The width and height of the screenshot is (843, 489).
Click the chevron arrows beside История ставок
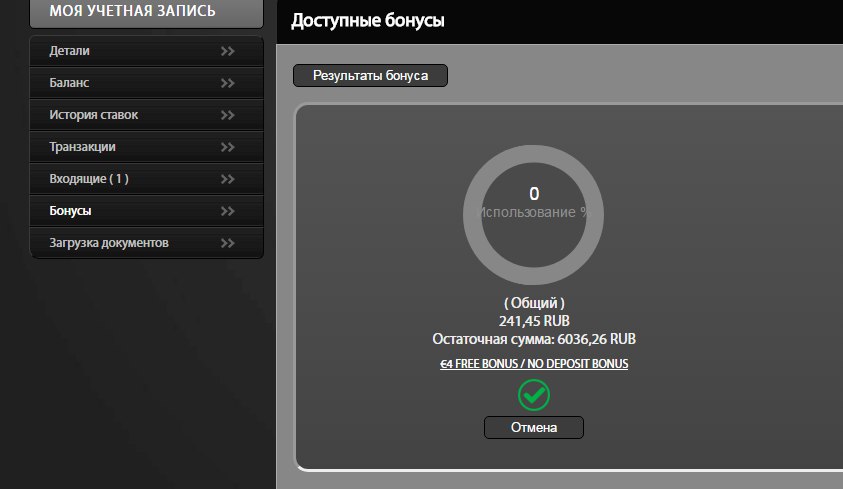click(228, 115)
